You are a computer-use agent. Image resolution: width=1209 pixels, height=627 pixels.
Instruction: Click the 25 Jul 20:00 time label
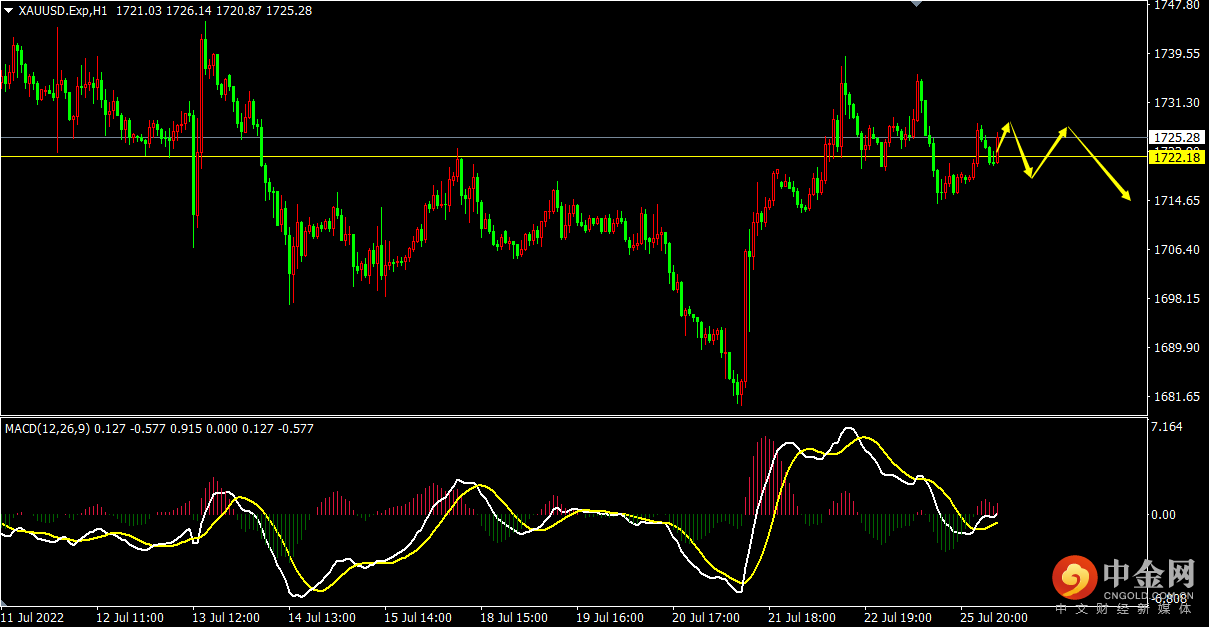click(994, 618)
